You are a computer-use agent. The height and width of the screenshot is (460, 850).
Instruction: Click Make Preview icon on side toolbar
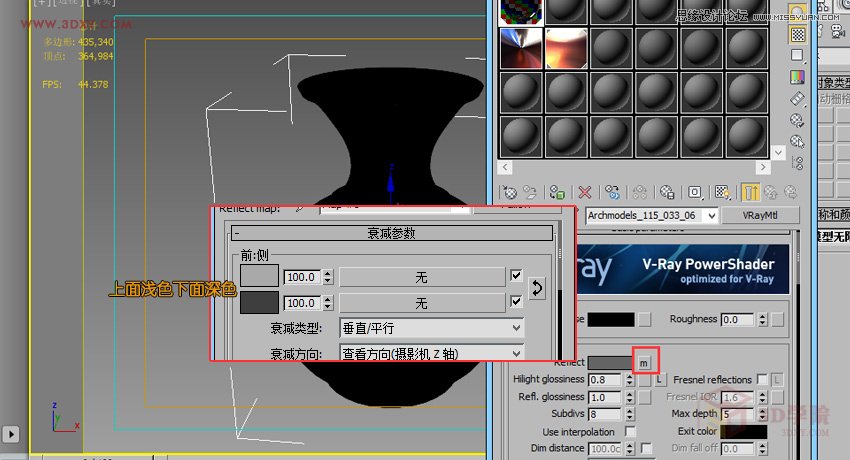(797, 99)
